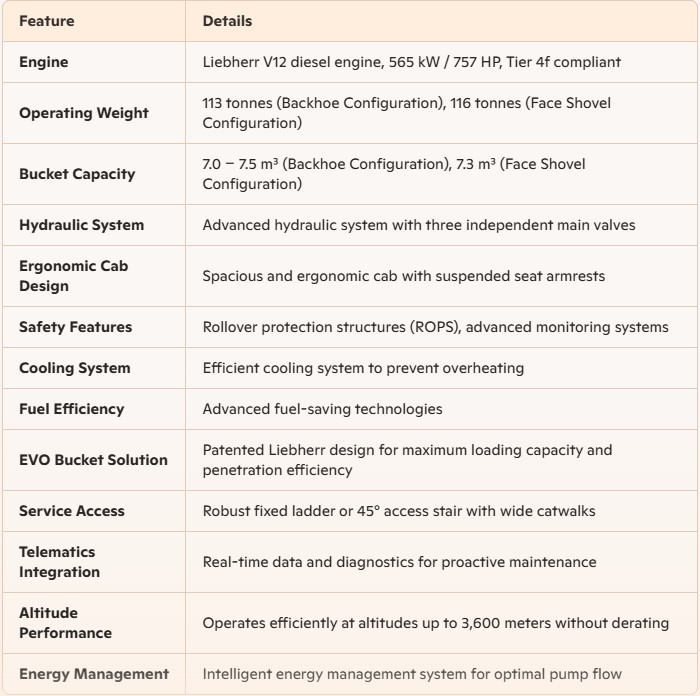Click the "Hydraulic System" row label
The image size is (700, 696).
point(81,225)
